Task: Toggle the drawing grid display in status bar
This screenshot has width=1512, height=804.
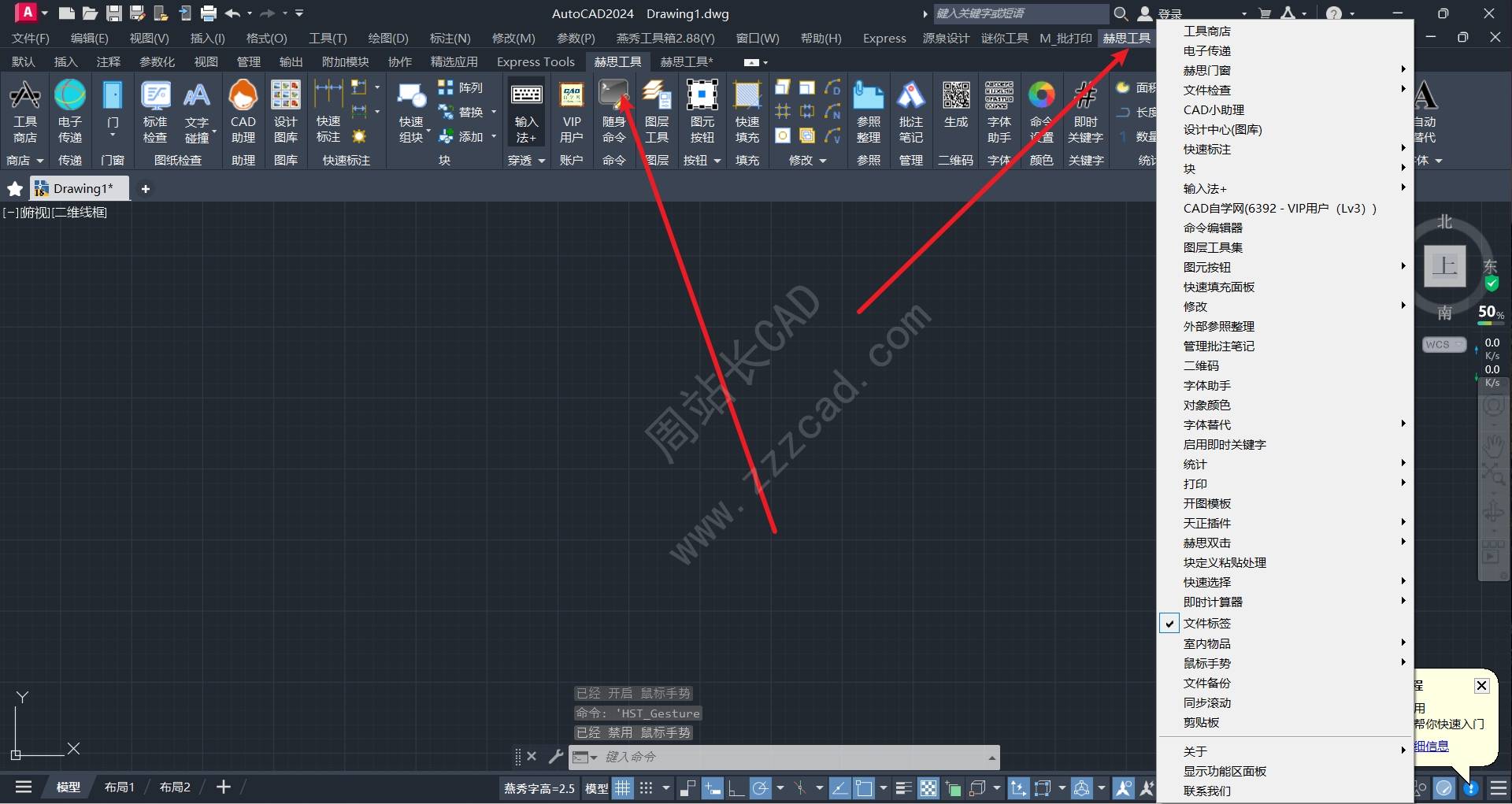Action: pyautogui.click(x=623, y=787)
